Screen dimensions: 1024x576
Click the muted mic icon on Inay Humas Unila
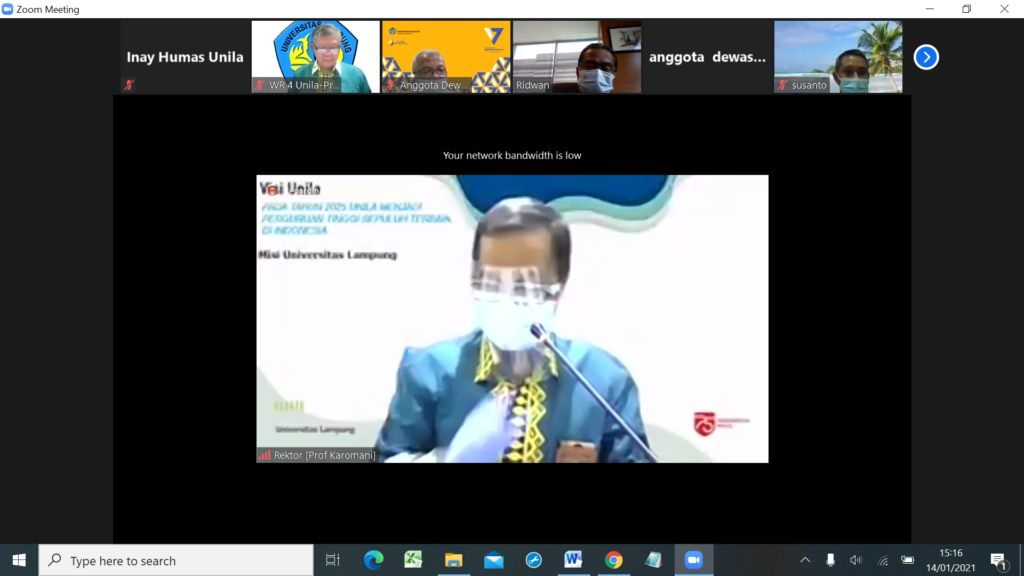click(128, 85)
